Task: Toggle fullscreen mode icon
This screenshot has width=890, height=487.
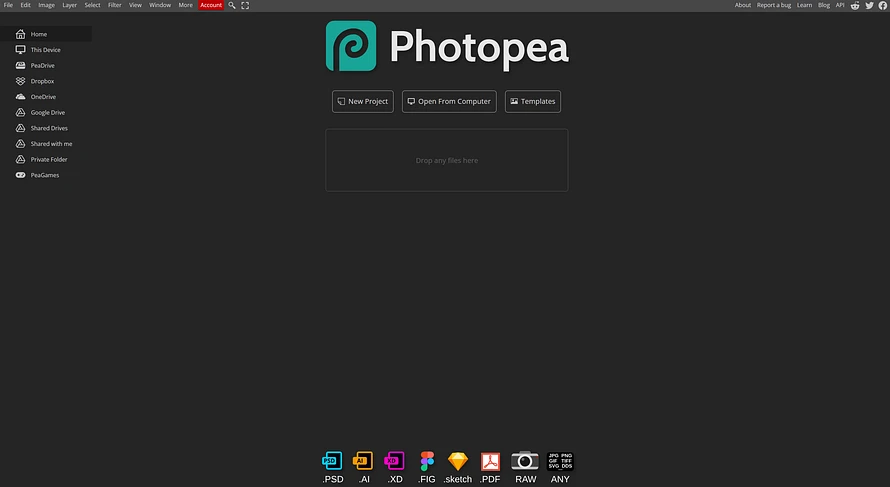Action: coord(245,5)
